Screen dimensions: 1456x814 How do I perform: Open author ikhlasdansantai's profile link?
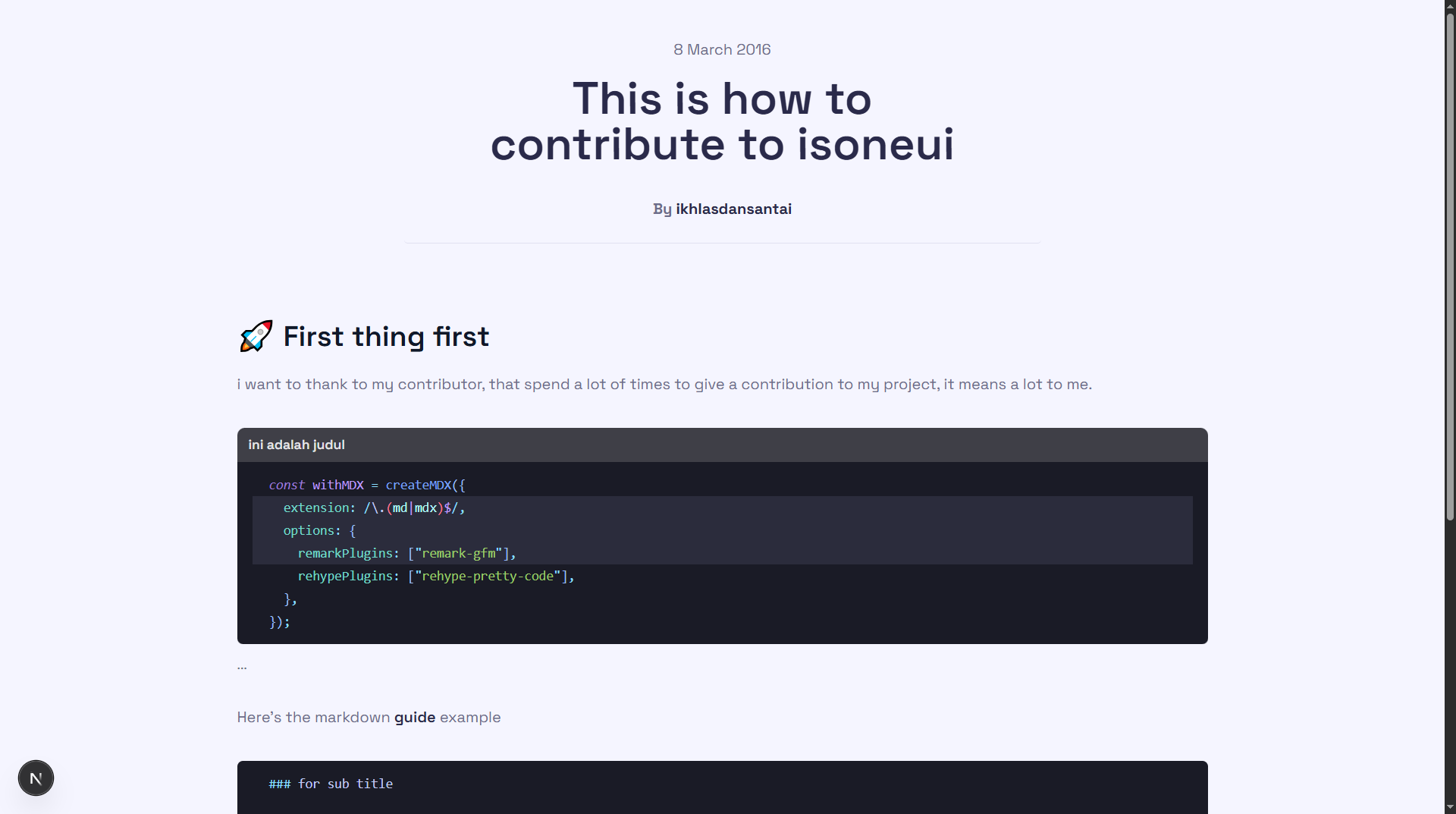point(733,209)
